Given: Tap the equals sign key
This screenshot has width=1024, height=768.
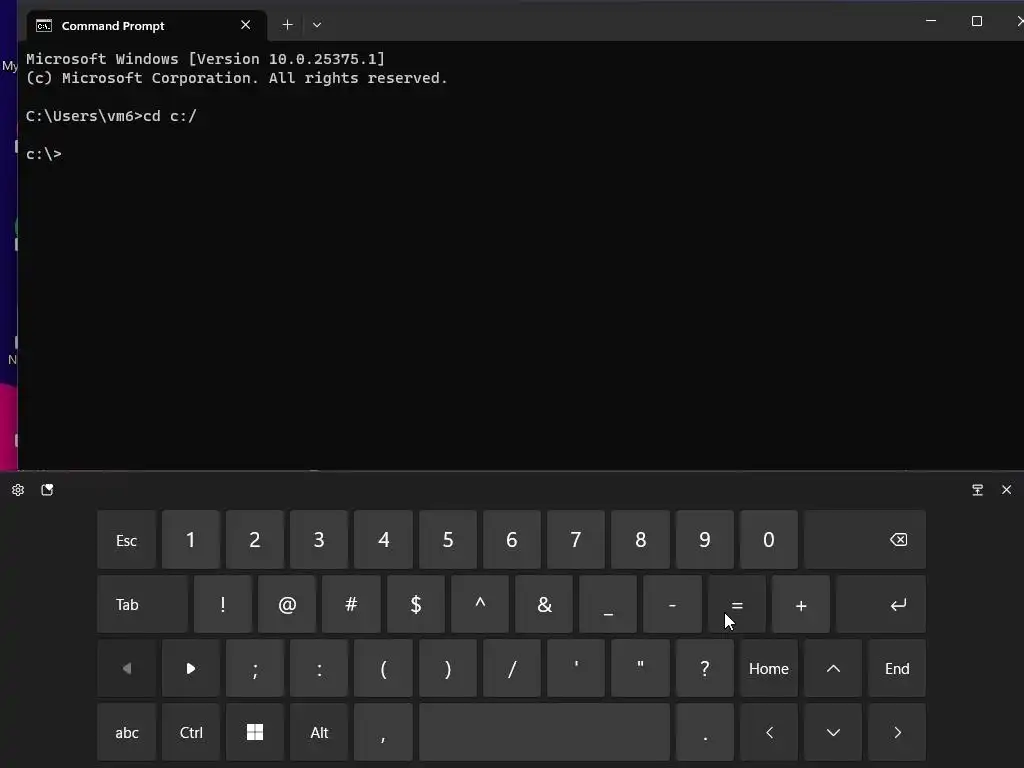Looking at the screenshot, I should pos(737,605).
